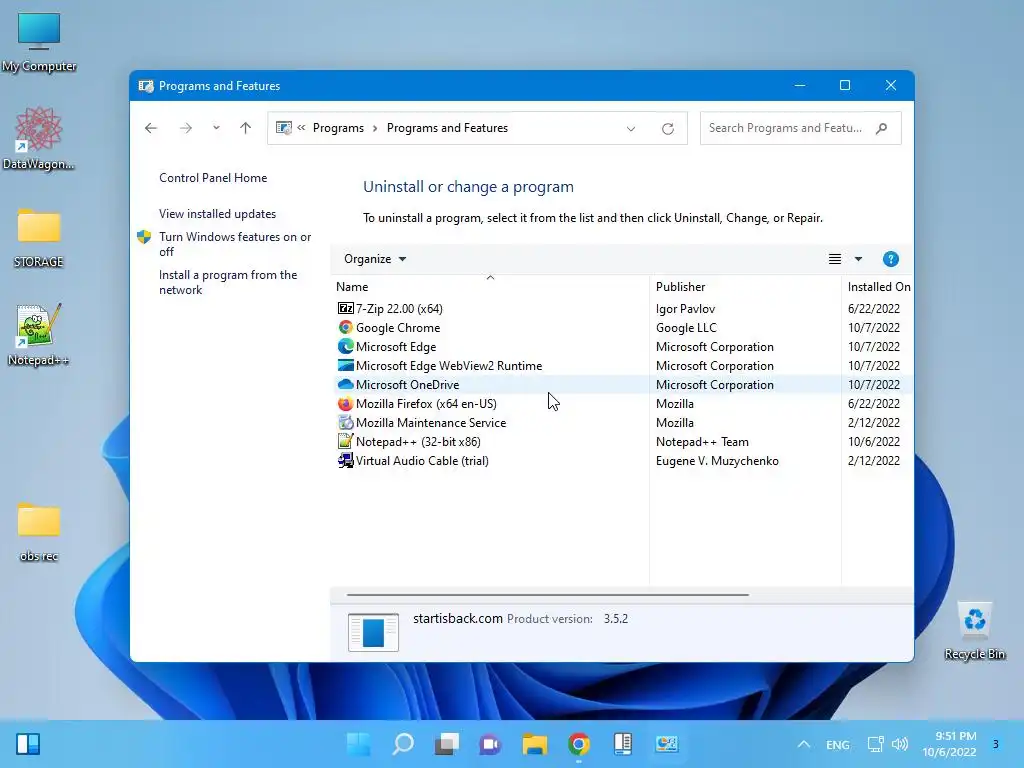The image size is (1024, 768).
Task: Select the Google Chrome icon in the programs list
Action: pos(345,327)
